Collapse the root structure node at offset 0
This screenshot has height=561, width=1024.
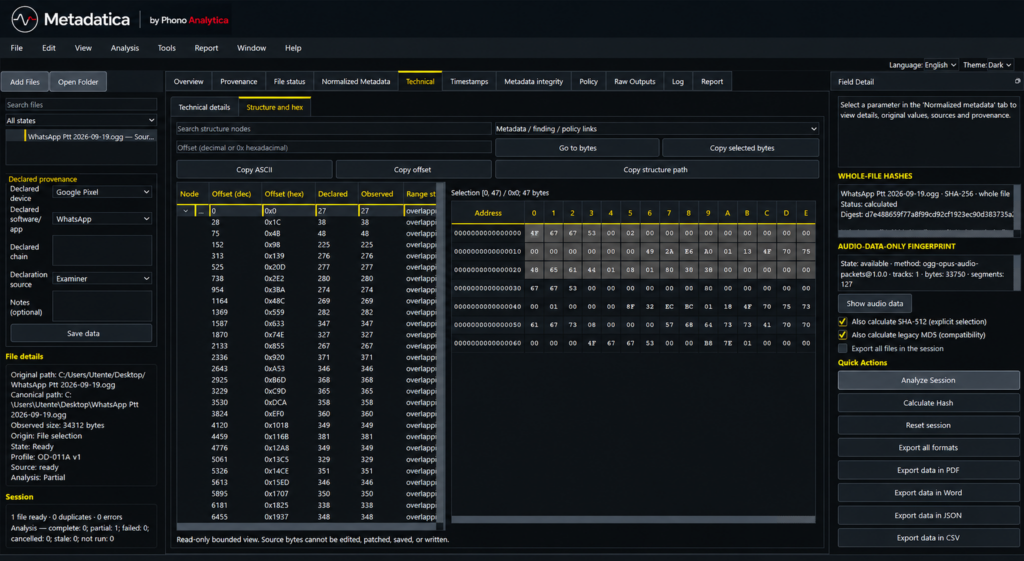click(x=185, y=211)
